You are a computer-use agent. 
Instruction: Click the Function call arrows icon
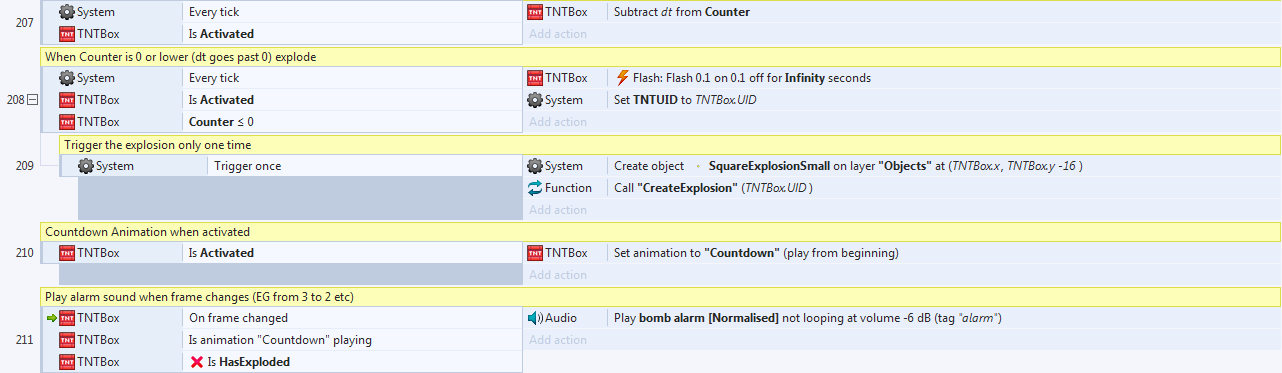[535, 188]
